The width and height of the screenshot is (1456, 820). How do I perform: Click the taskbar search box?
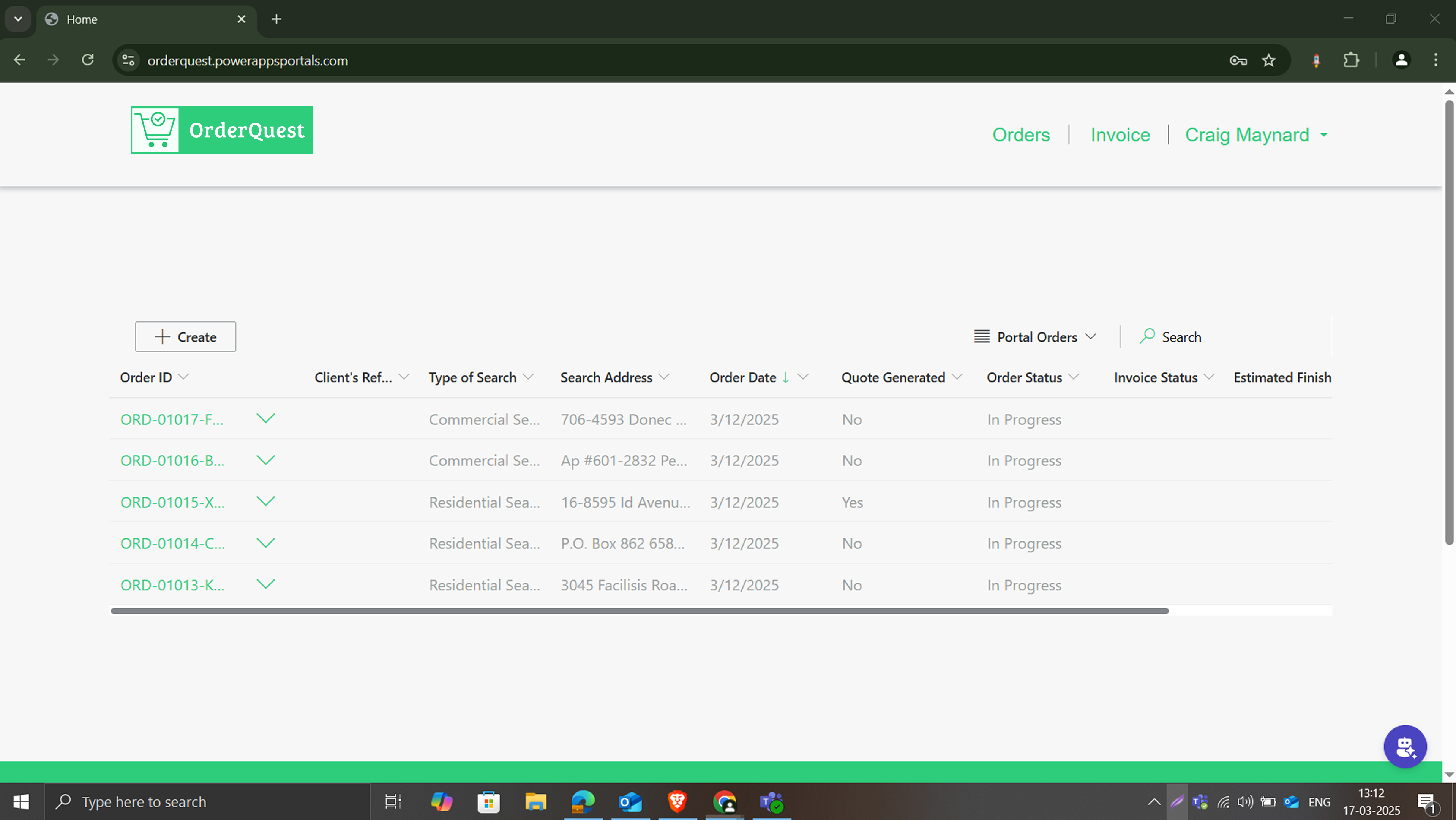tap(207, 801)
